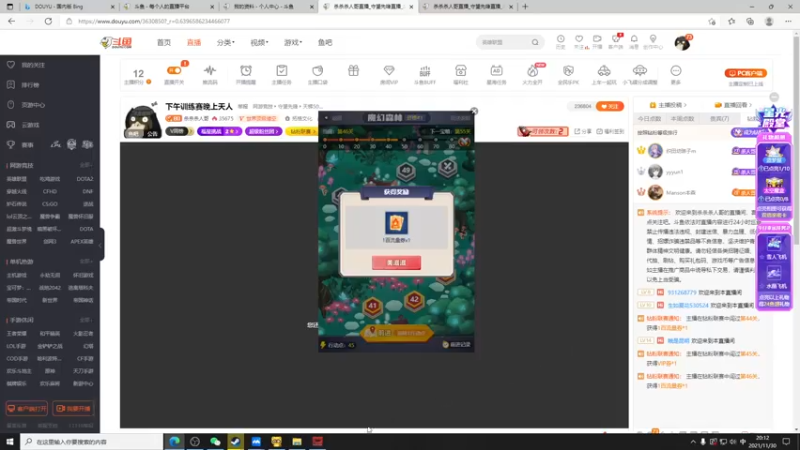Click the hexagon level 41 node

coord(372,306)
